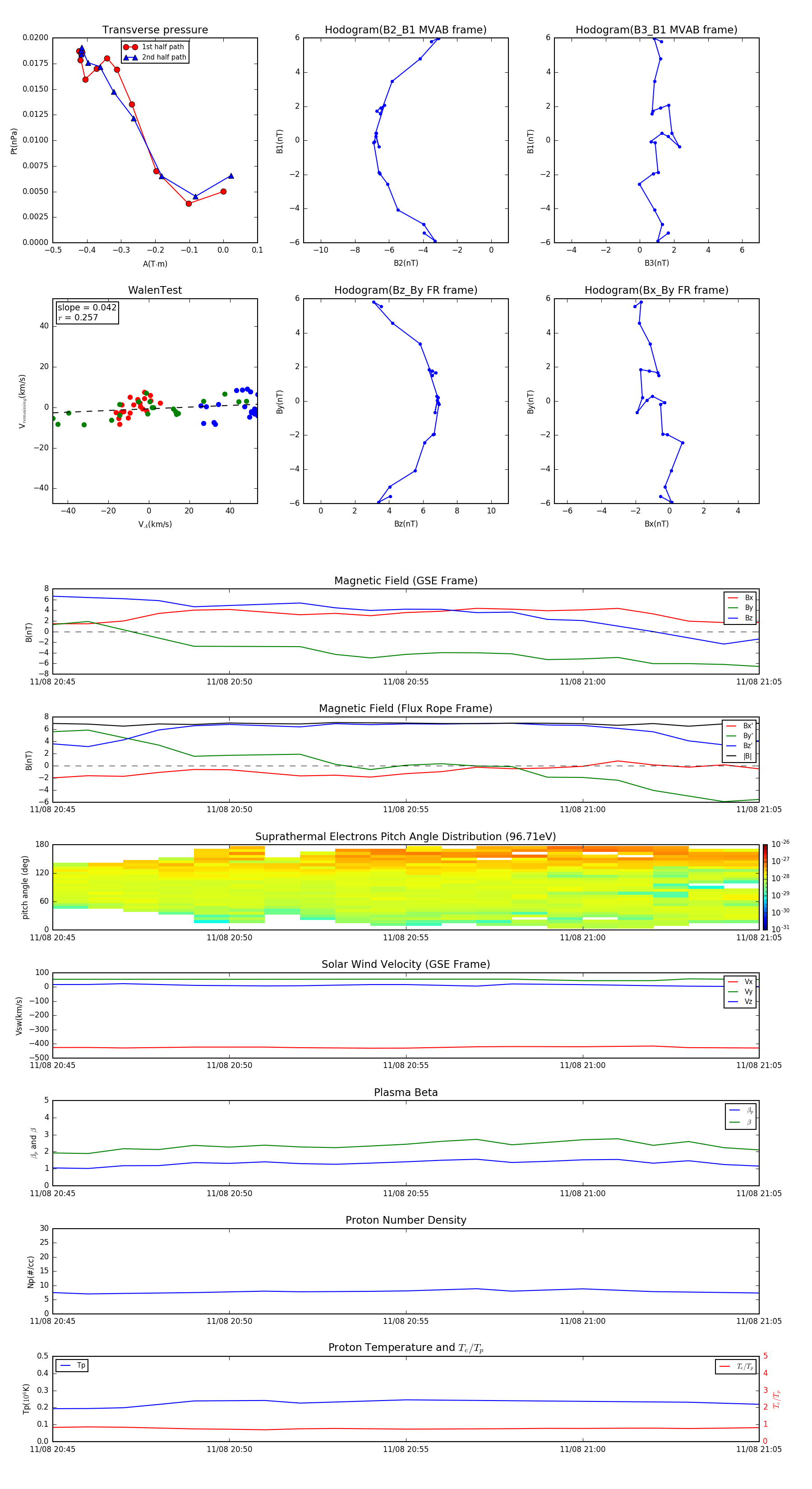
Task: Click the pitch angle heatmap
Action: pos(406,887)
